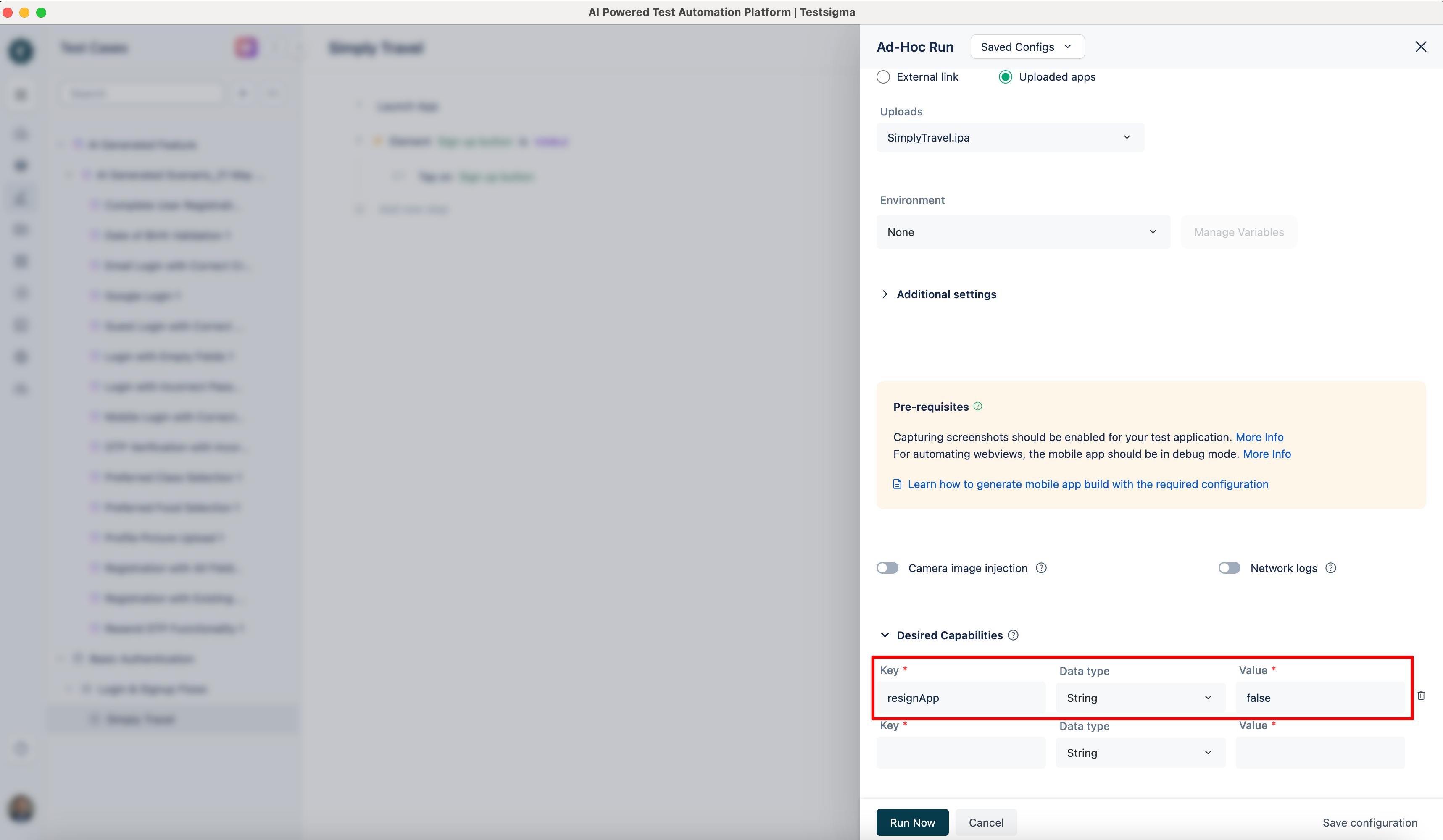This screenshot has height=840, width=1443.
Task: Close the Ad-Hoc Run panel
Action: 1420,47
